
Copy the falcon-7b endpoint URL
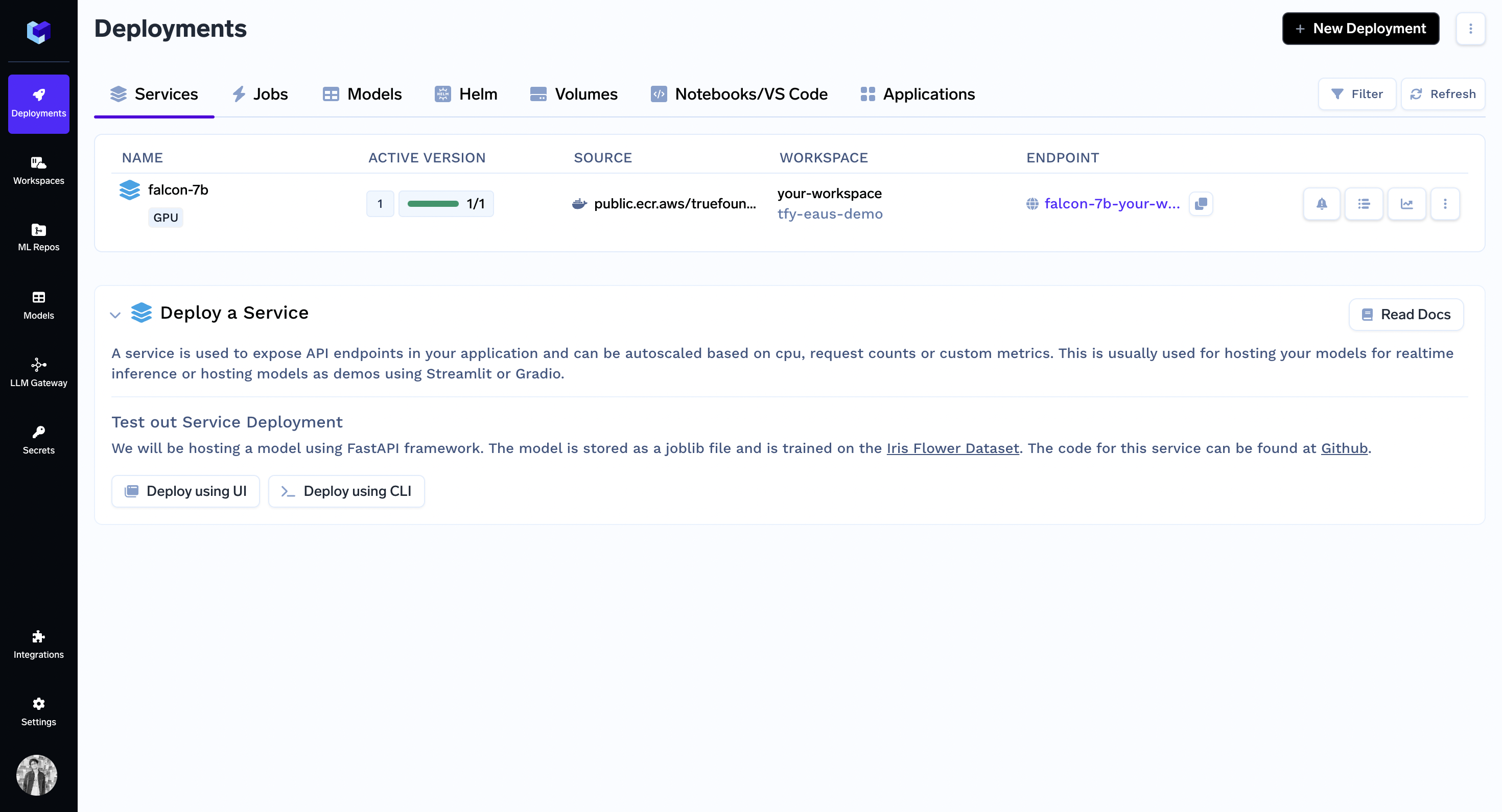click(x=1201, y=203)
